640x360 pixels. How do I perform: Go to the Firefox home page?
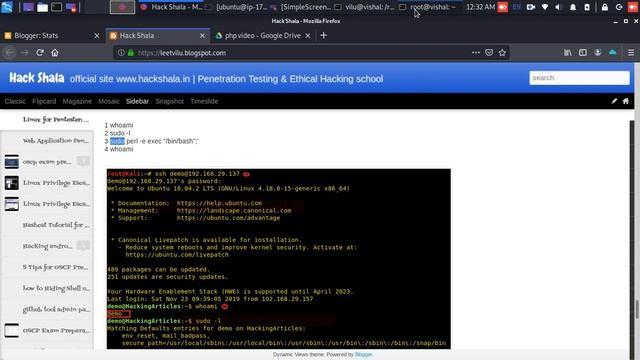tap(55, 53)
